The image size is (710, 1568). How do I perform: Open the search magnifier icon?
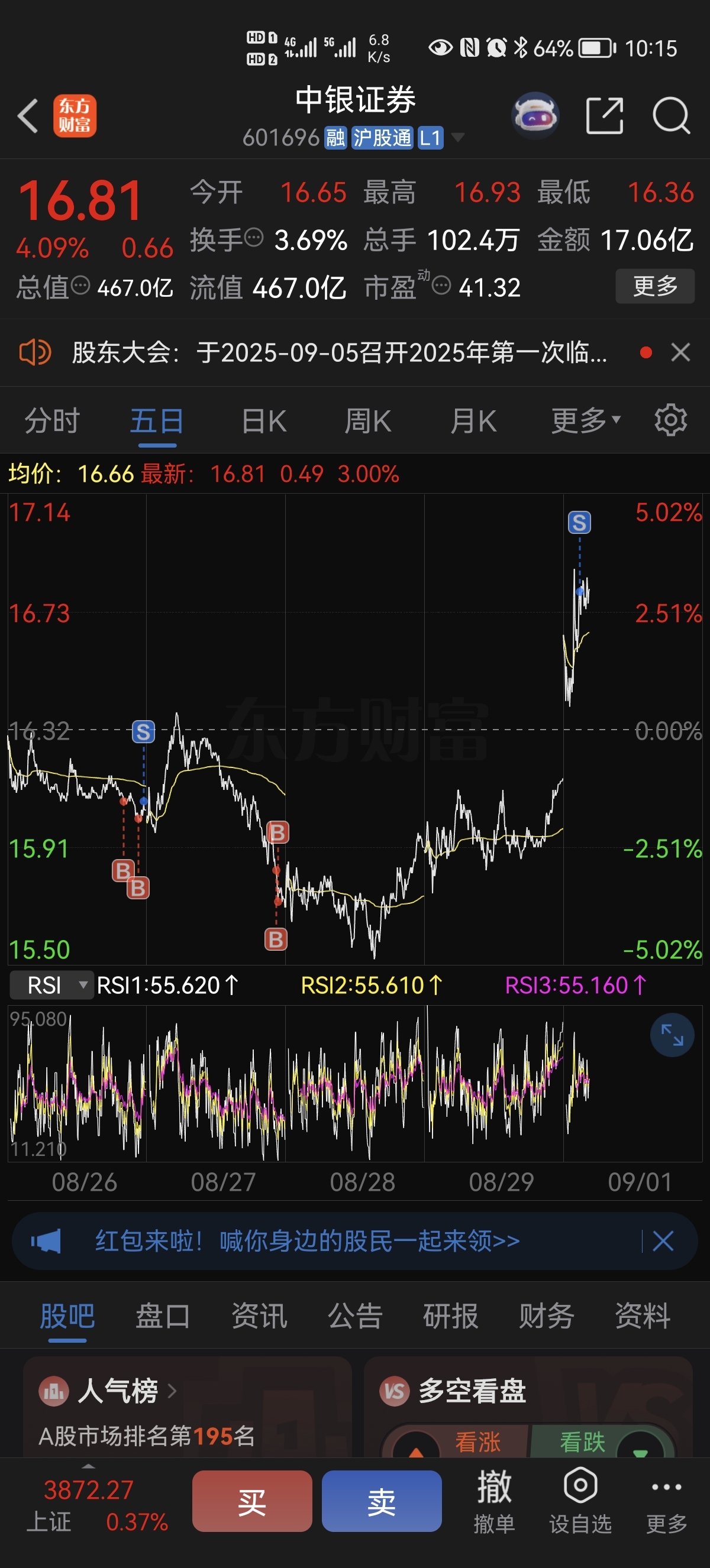click(x=671, y=115)
